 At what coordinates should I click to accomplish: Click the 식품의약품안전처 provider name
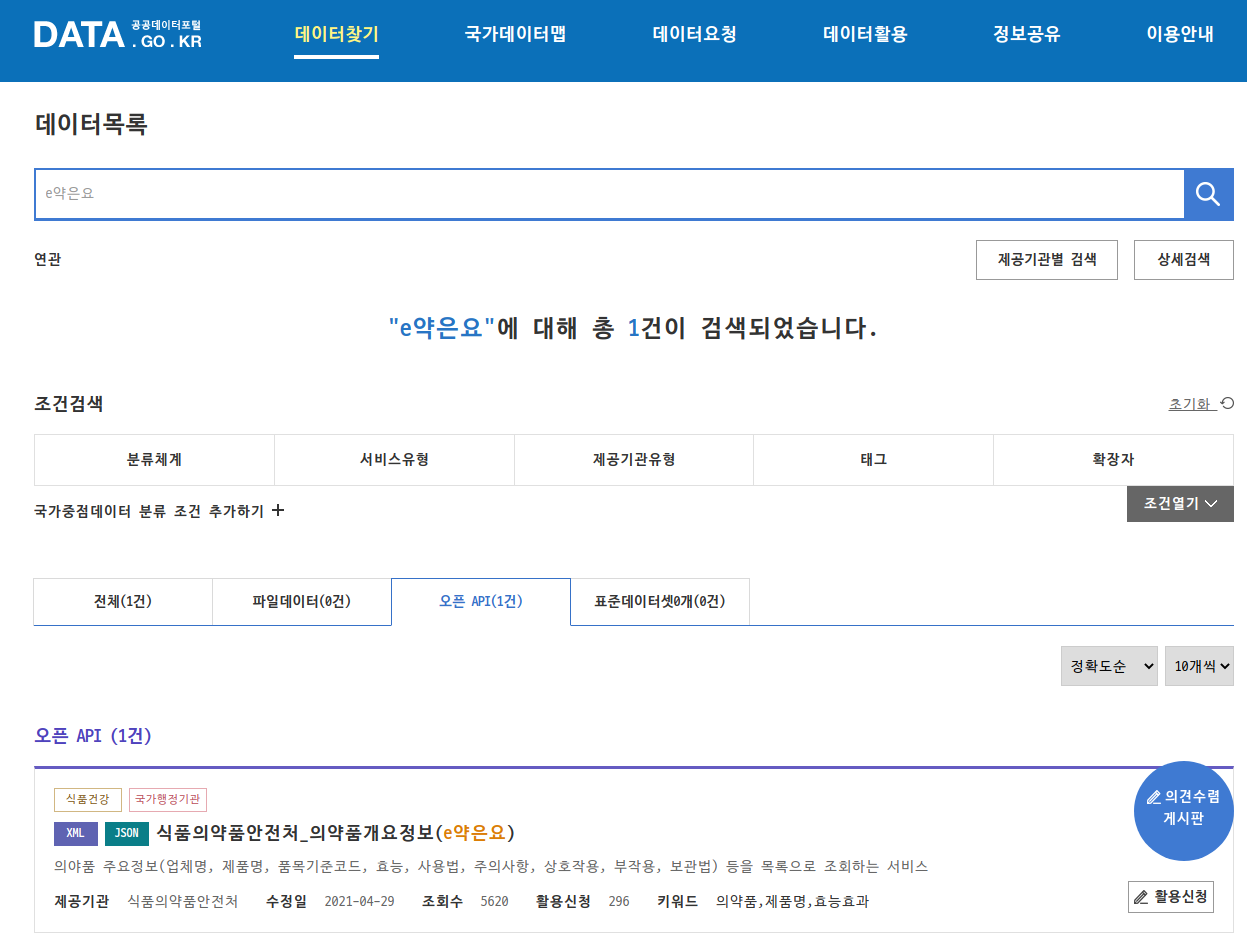tap(183, 901)
